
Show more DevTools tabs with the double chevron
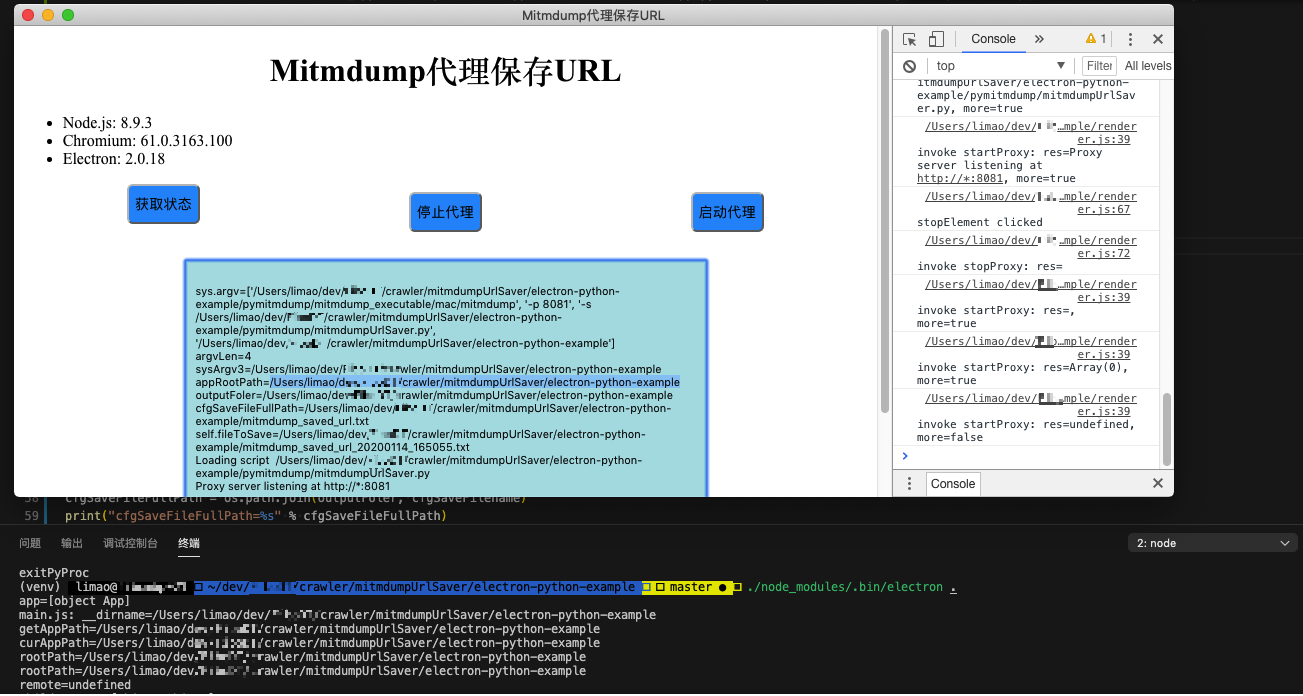pyautogui.click(x=1039, y=39)
